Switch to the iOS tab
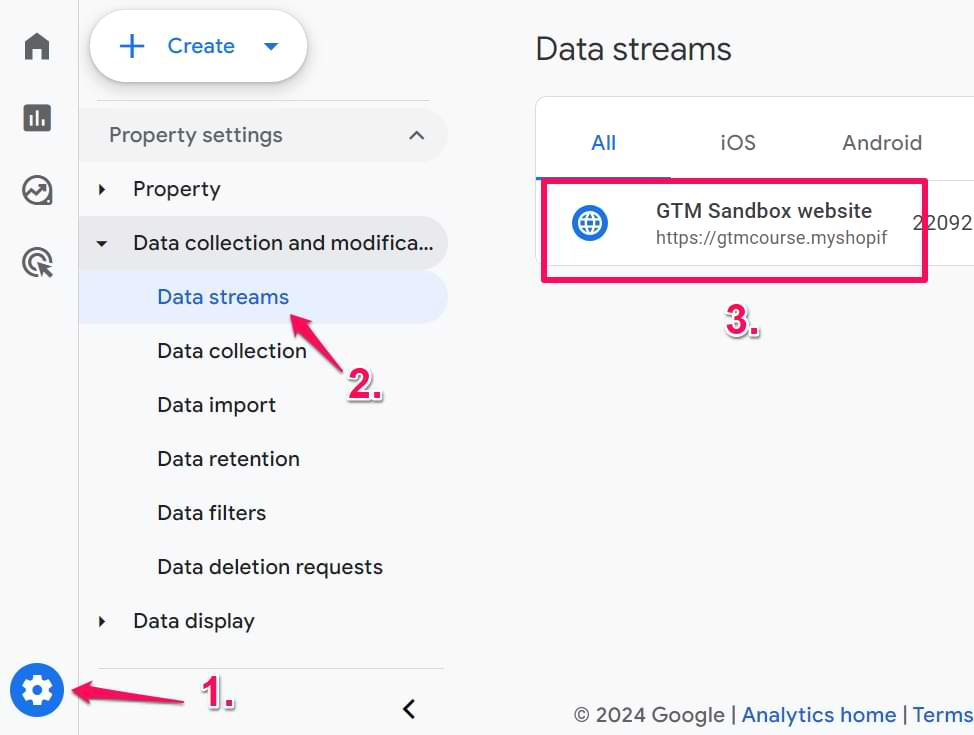974x735 pixels. point(738,142)
